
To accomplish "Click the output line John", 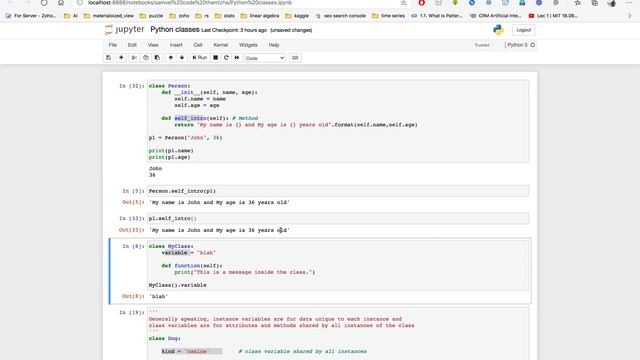I will click(155, 169).
